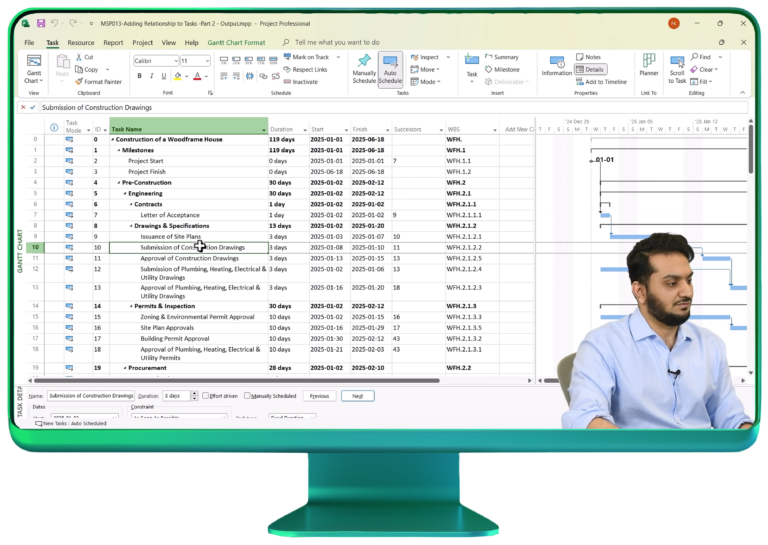Click Manually Schedule pin icon

point(364,62)
